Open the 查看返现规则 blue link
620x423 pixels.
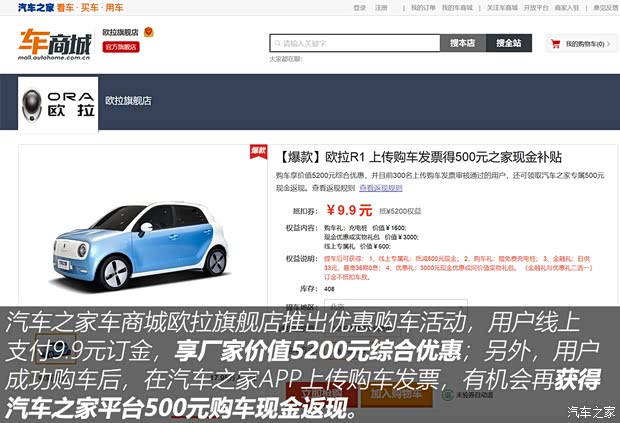(381, 188)
